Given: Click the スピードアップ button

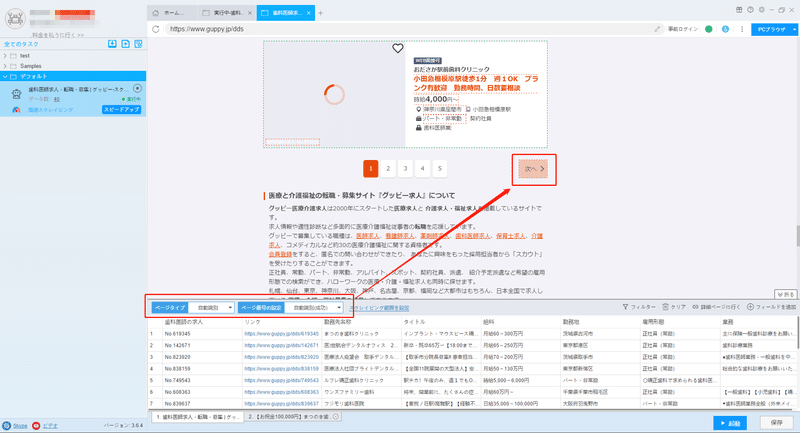Looking at the screenshot, I should (x=121, y=110).
